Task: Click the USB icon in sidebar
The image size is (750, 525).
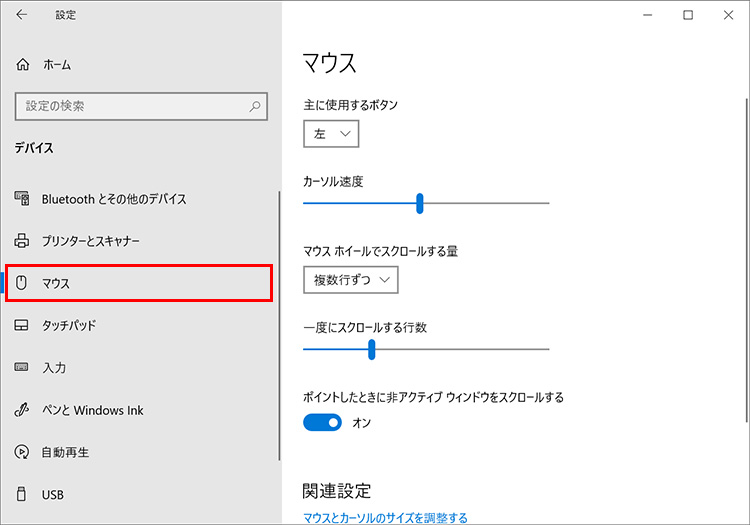Action: pyautogui.click(x=23, y=495)
